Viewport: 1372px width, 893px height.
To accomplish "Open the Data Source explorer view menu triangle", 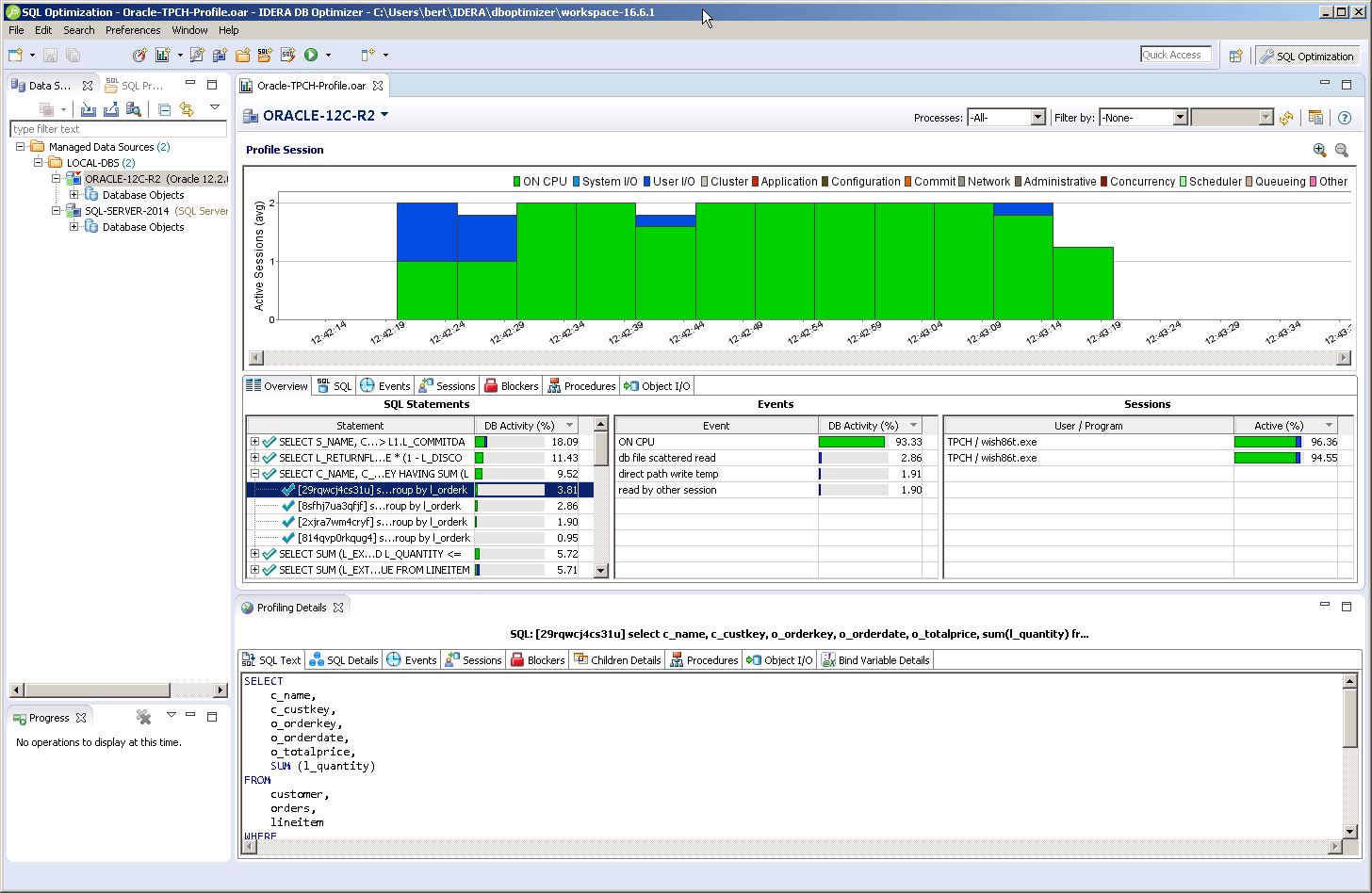I will click(215, 107).
